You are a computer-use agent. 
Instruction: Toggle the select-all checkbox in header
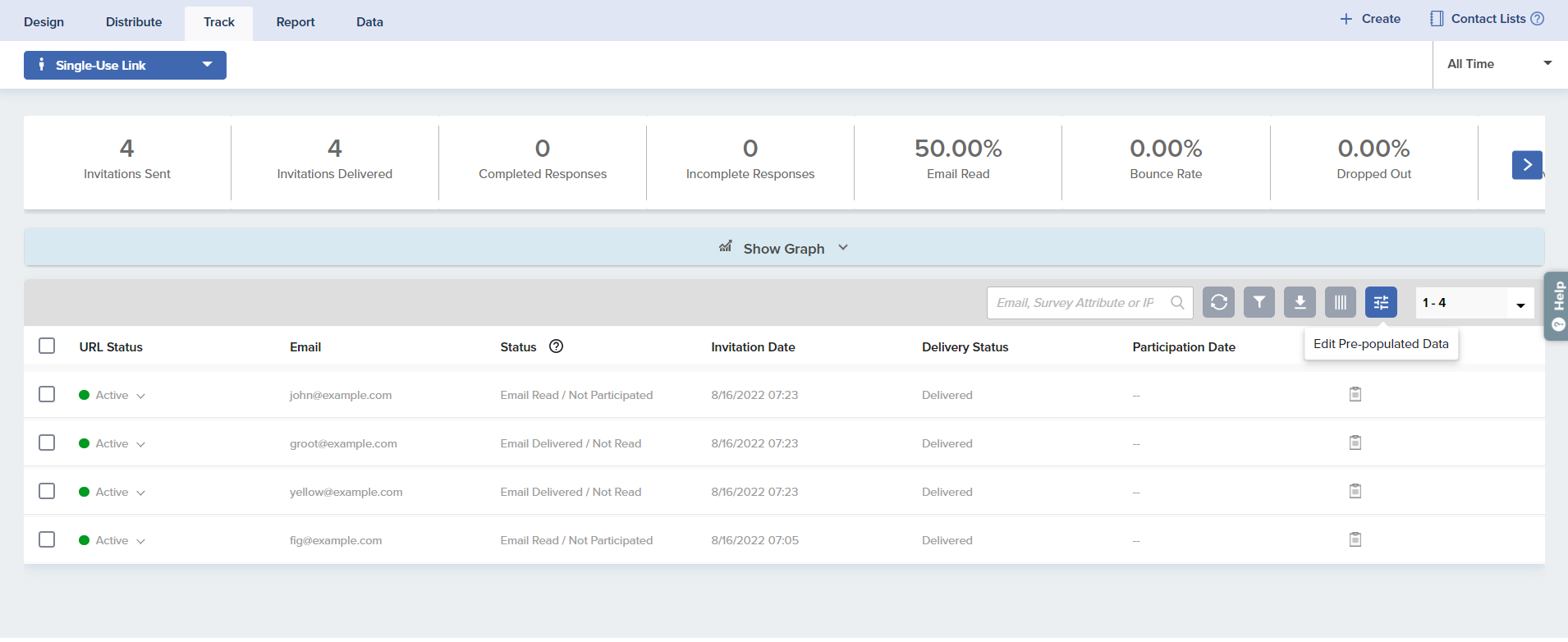pyautogui.click(x=47, y=346)
